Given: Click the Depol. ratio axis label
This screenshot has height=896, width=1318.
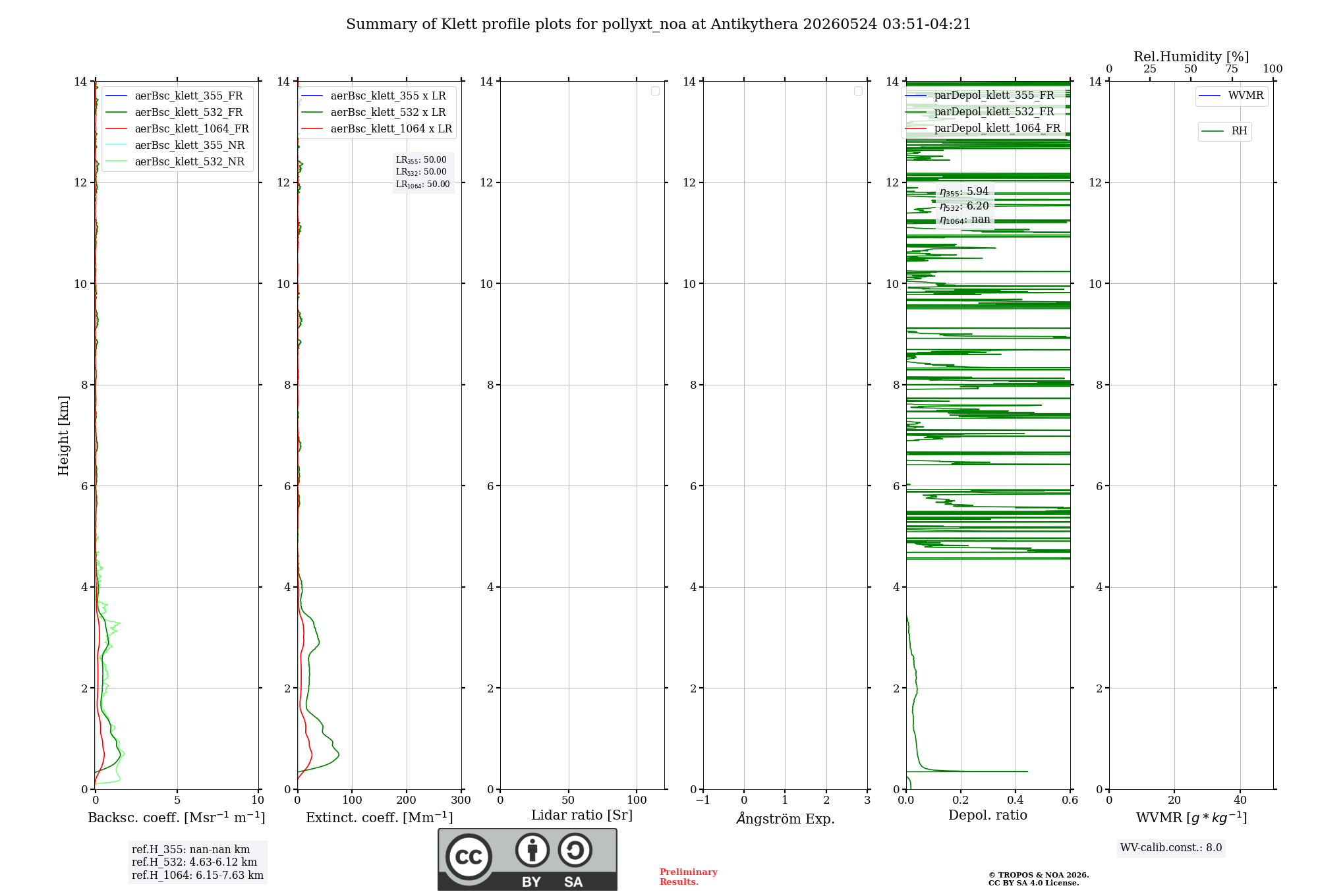Looking at the screenshot, I should [988, 816].
